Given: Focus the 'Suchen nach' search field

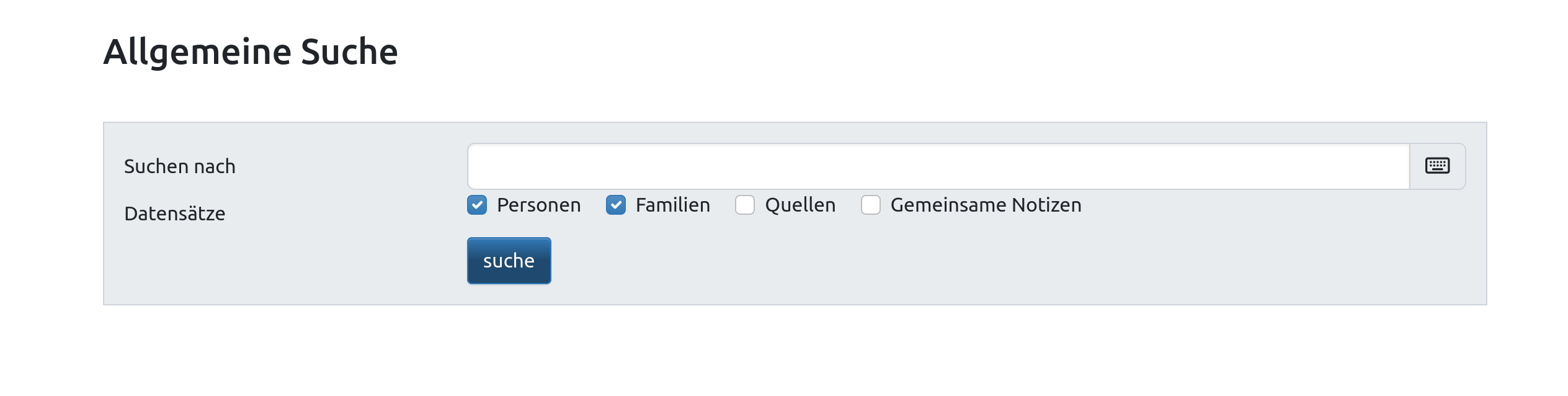Looking at the screenshot, I should point(938,166).
